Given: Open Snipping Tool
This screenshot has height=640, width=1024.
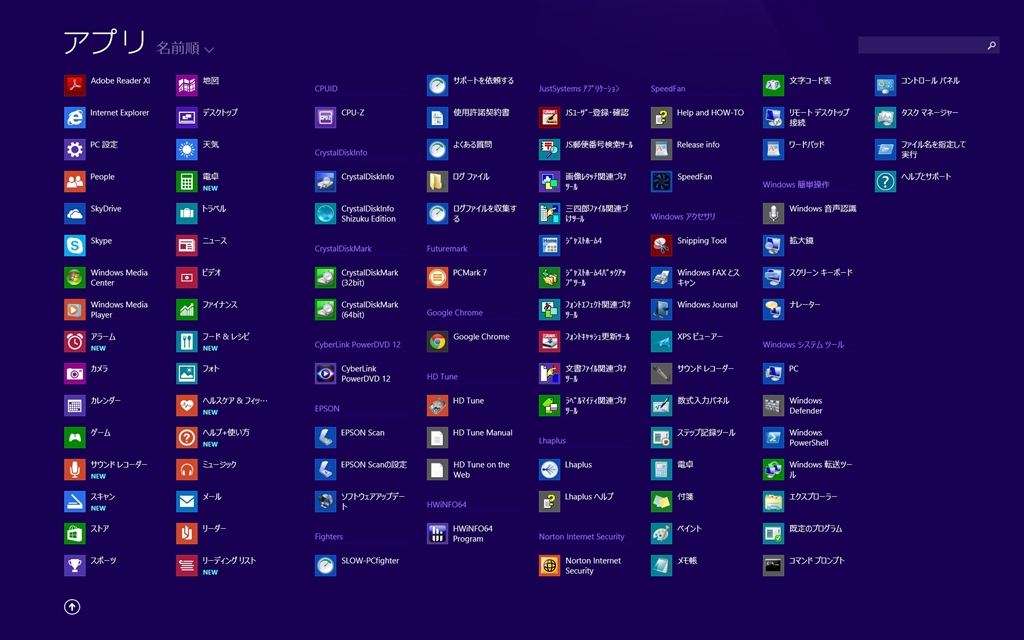Looking at the screenshot, I should [689, 246].
